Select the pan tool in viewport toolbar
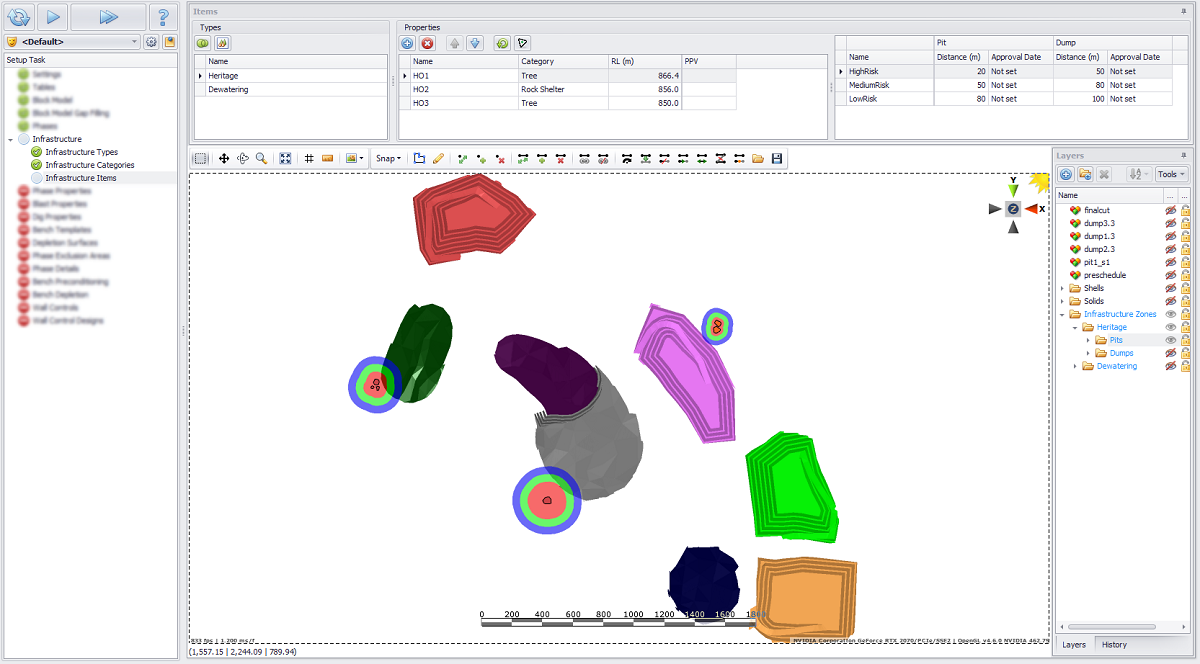This screenshot has width=1200, height=664. click(224, 158)
